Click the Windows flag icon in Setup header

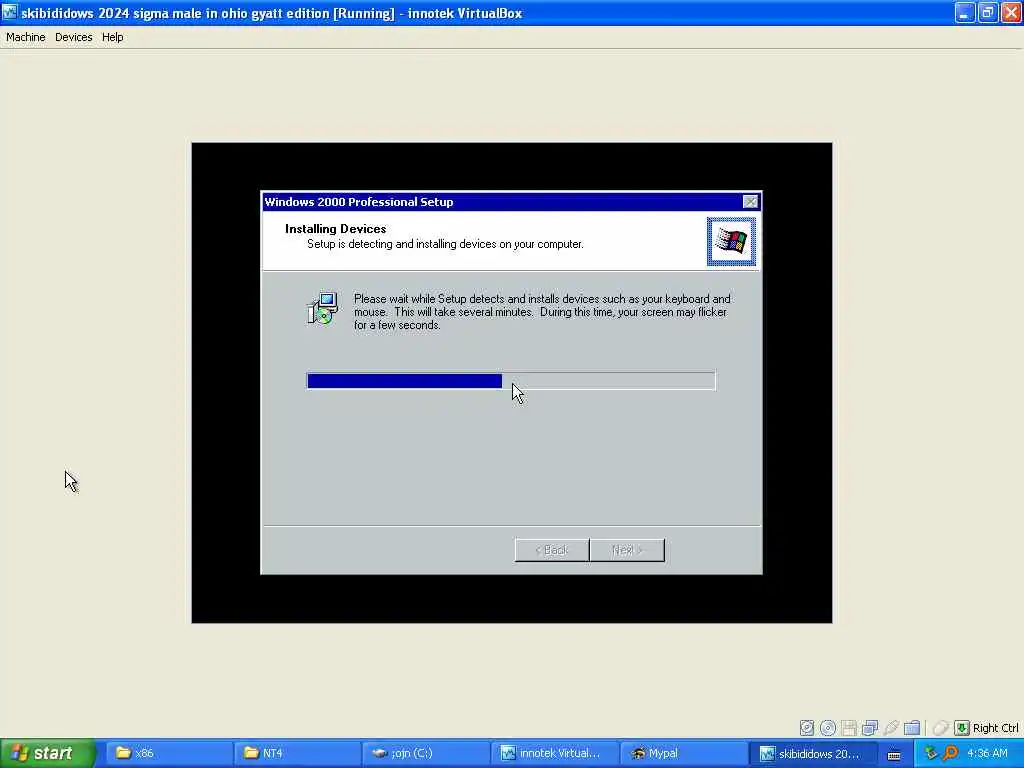point(731,242)
